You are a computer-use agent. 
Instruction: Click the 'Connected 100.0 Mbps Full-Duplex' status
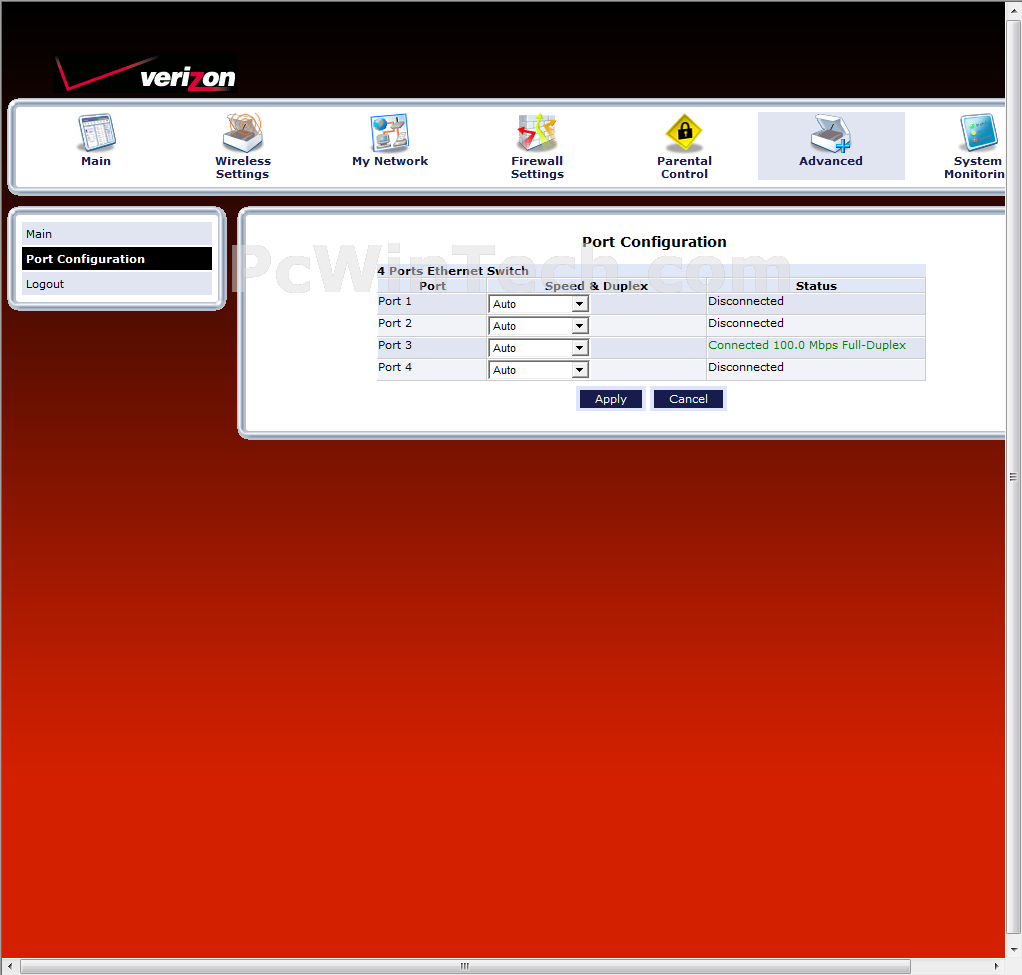click(x=807, y=345)
